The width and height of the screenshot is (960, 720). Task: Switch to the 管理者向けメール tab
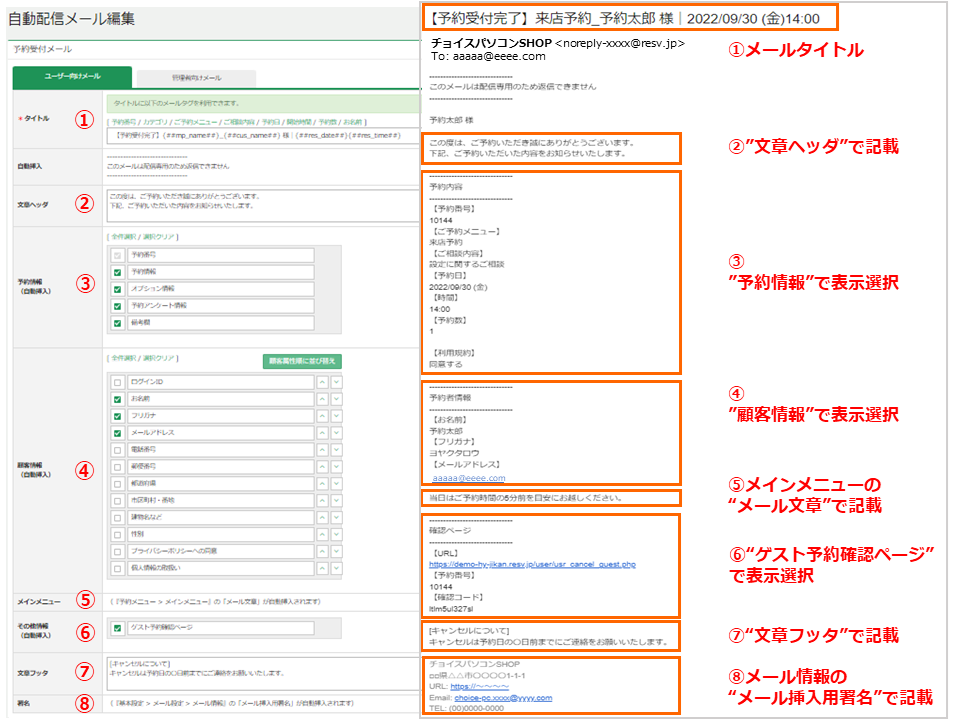point(197,78)
